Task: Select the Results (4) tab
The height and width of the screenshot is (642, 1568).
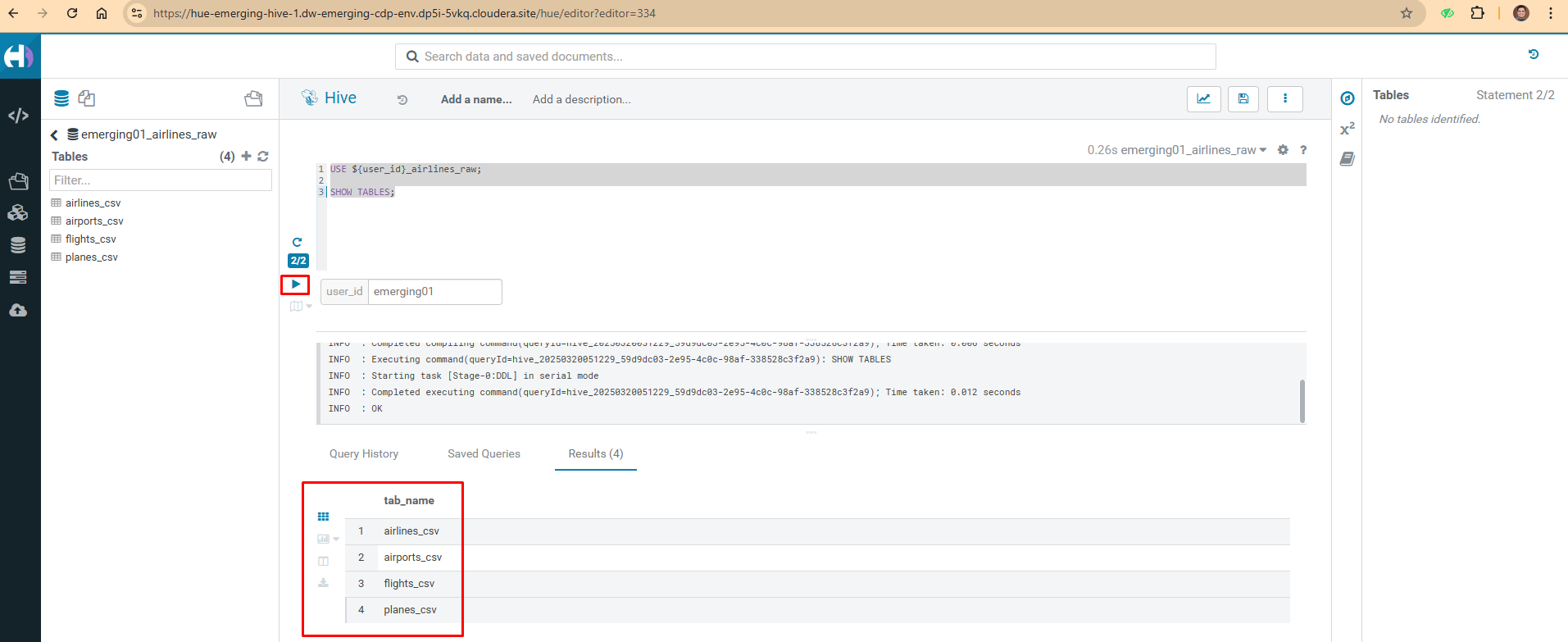Action: pyautogui.click(x=596, y=453)
